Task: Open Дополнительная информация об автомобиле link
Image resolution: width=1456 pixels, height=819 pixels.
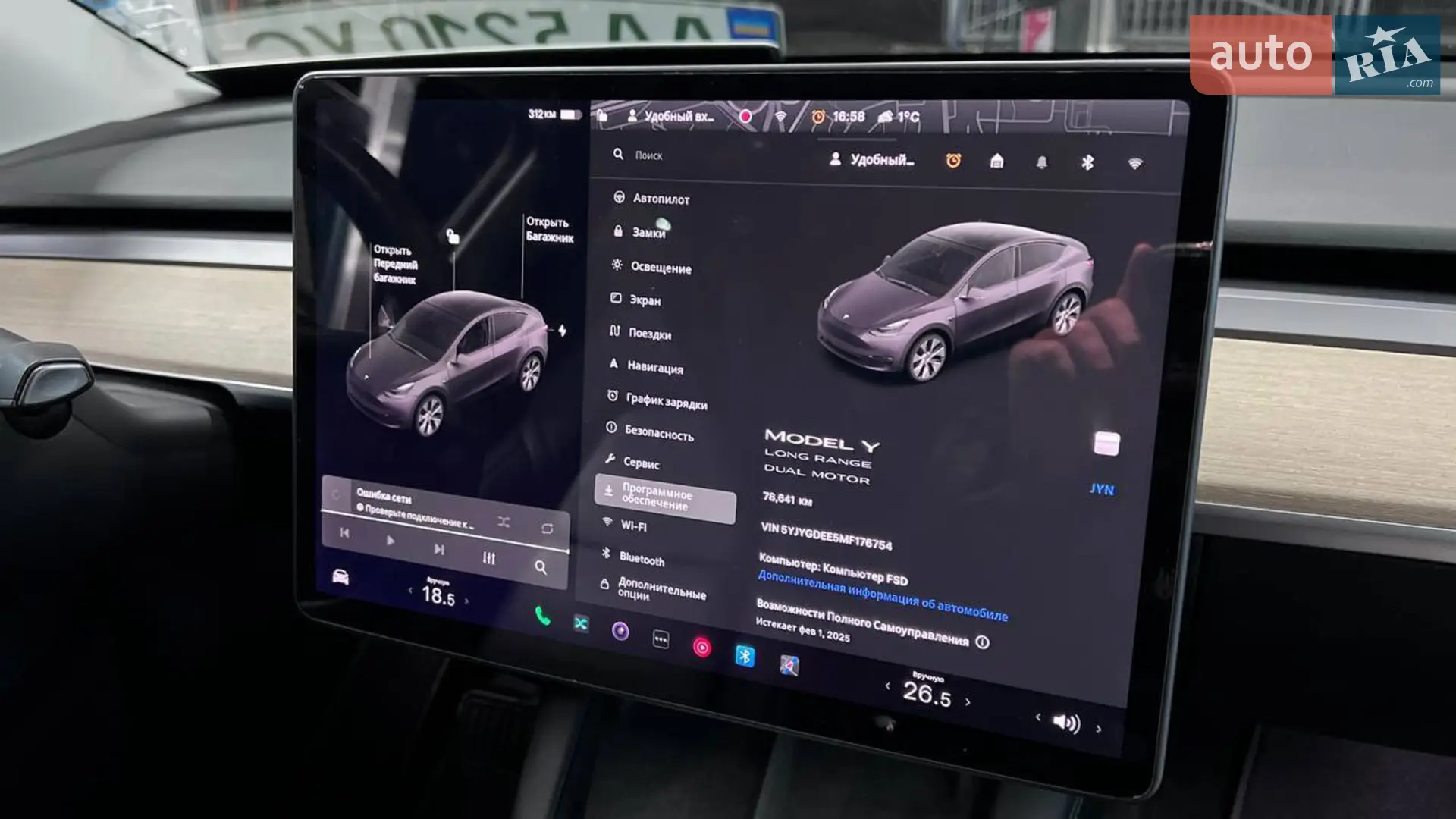Action: click(883, 596)
